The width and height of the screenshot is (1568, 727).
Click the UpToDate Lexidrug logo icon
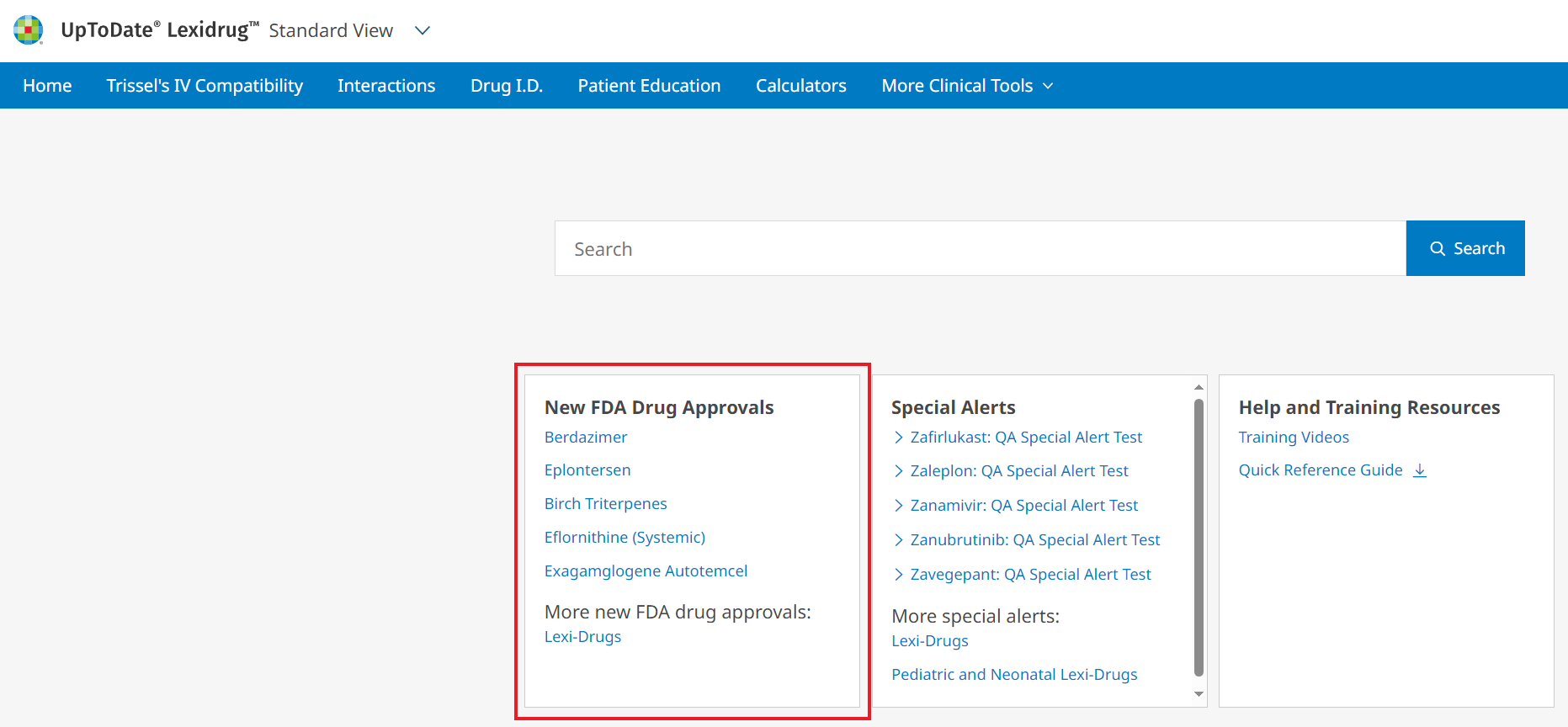(x=28, y=30)
